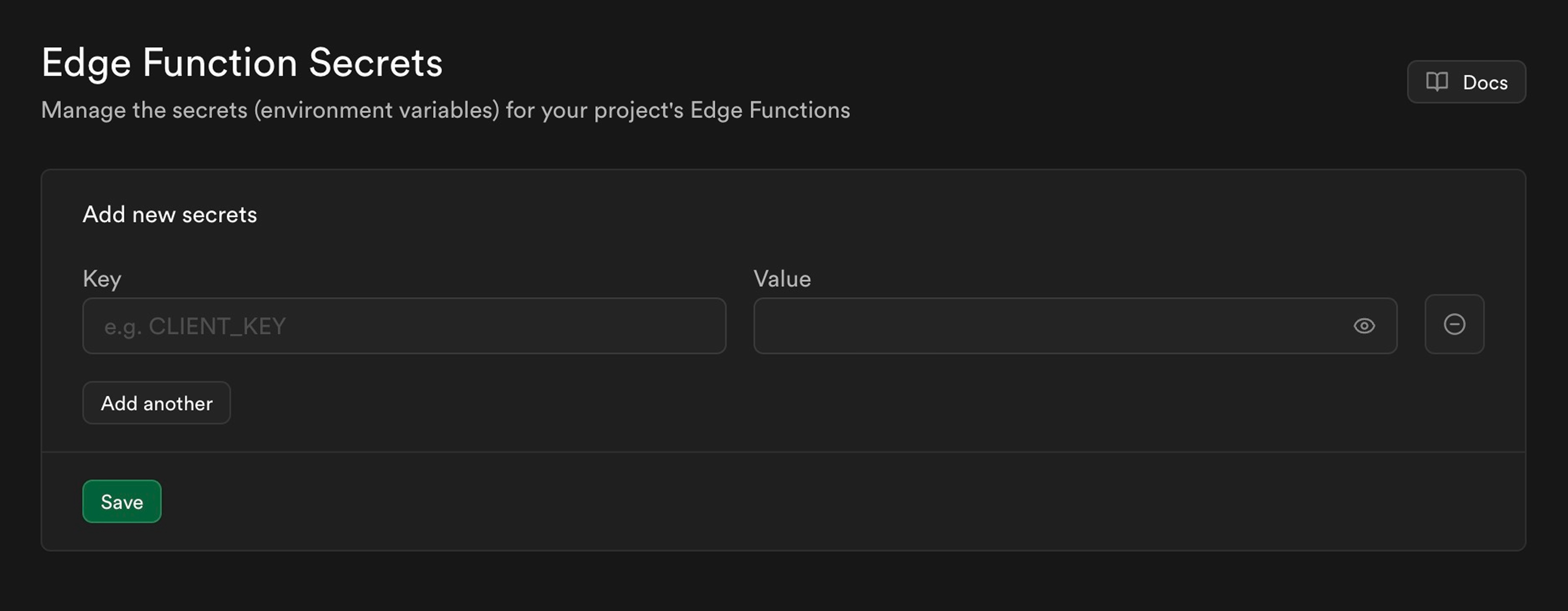Open the Docs documentation button
Viewport: 1568px width, 611px height.
click(1466, 81)
